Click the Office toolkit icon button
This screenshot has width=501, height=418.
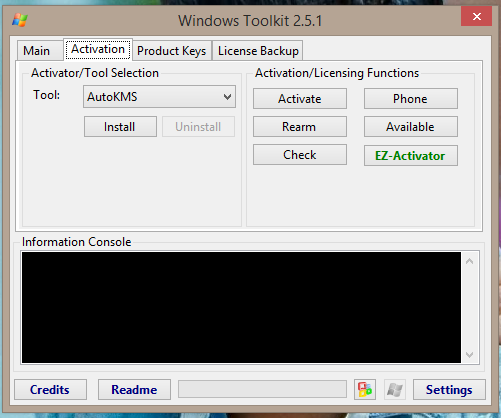(x=365, y=389)
